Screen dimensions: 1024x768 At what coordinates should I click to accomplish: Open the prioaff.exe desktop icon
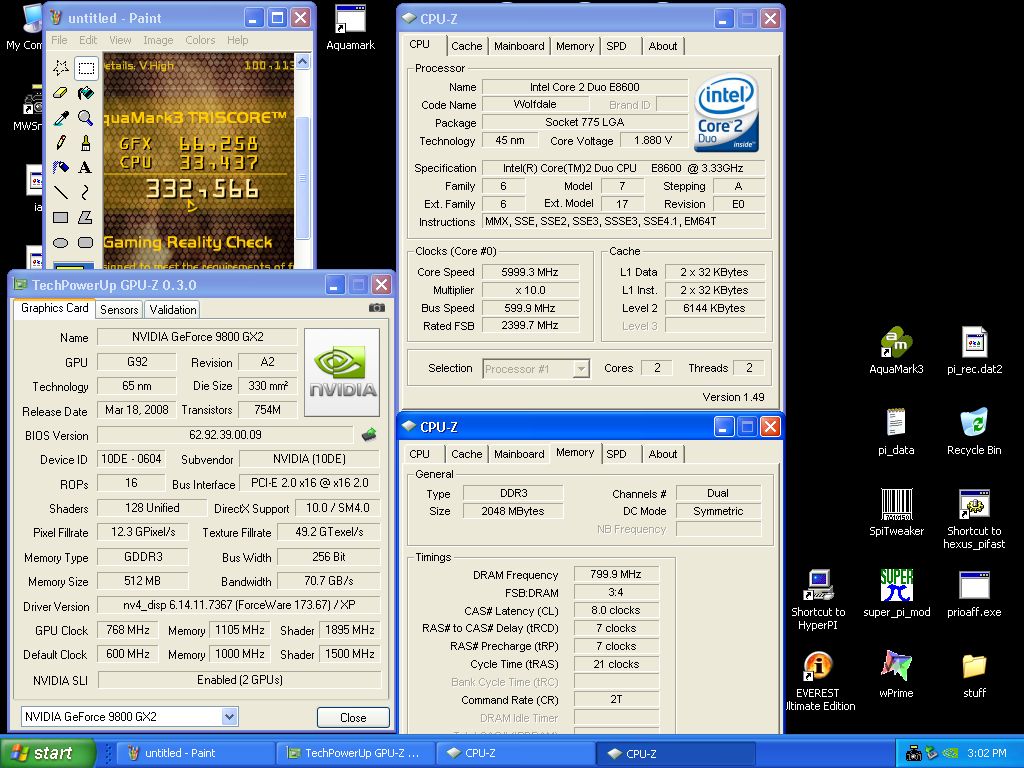point(974,594)
